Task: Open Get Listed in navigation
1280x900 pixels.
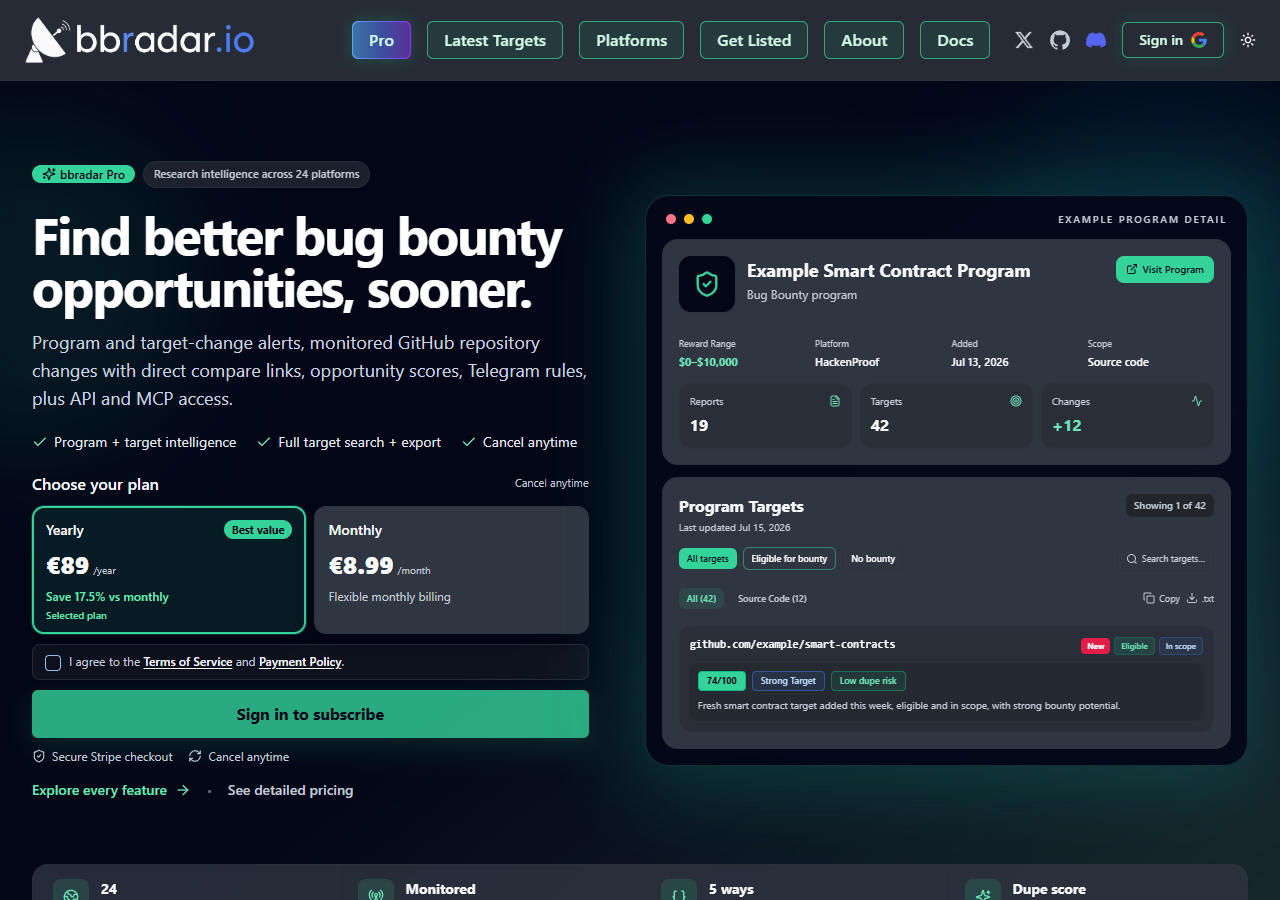Action: point(754,40)
